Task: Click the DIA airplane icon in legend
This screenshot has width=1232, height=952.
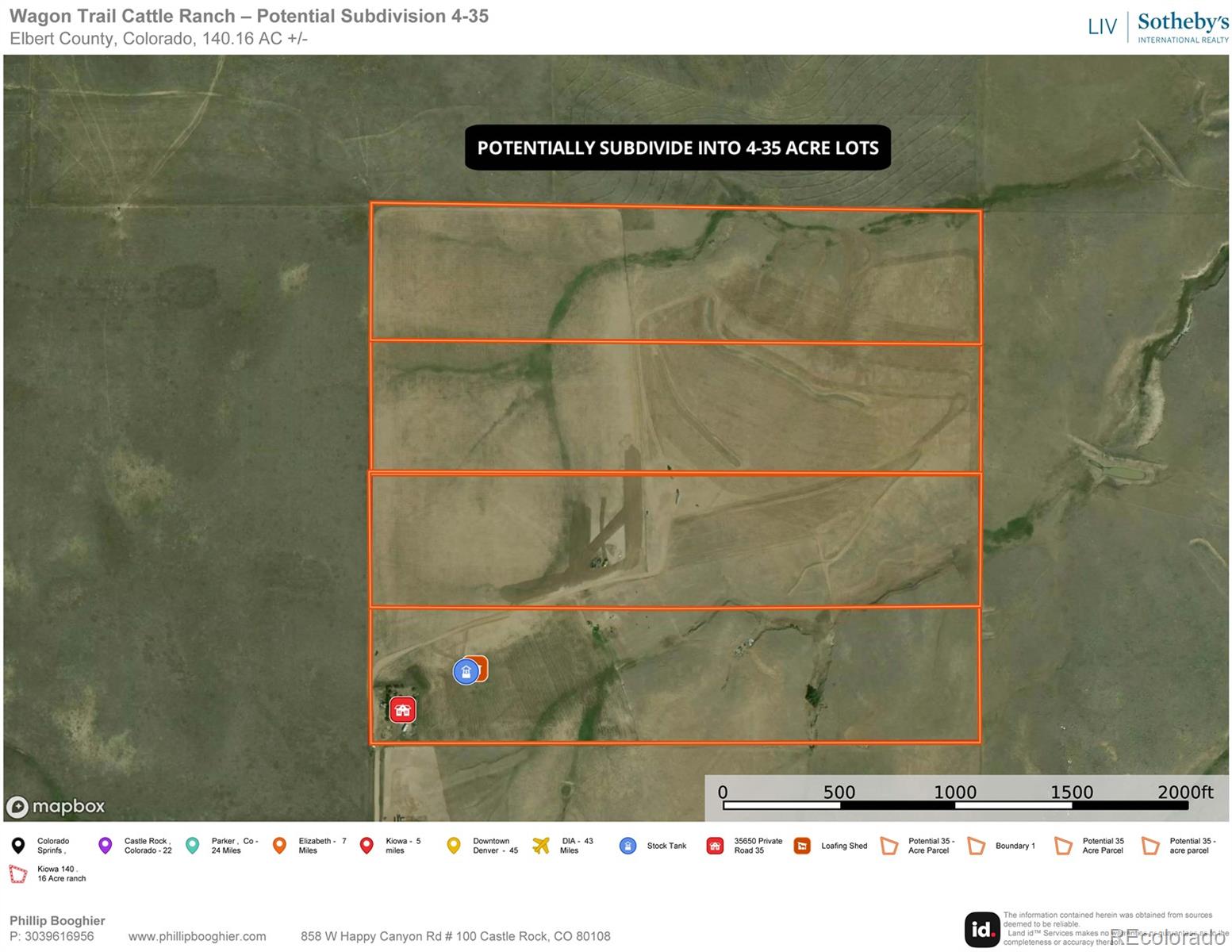Action: coord(541,846)
